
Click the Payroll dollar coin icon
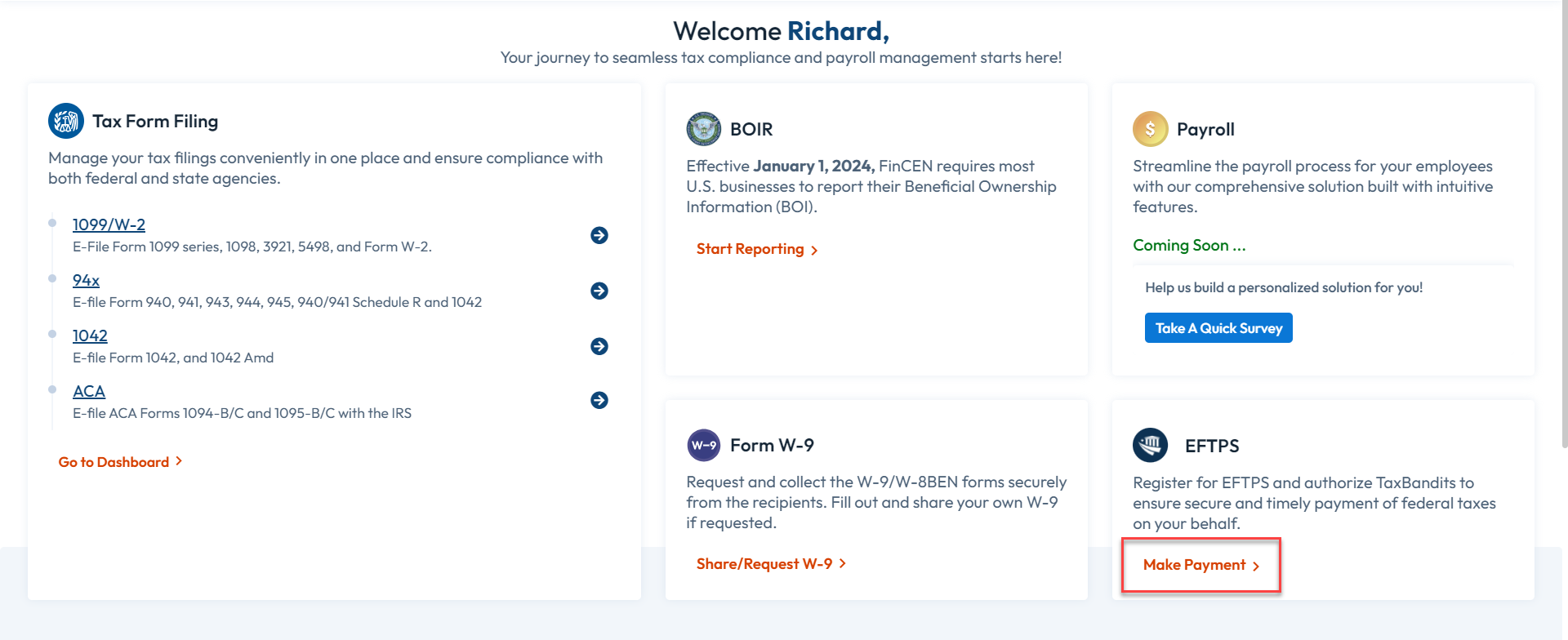point(1150,129)
